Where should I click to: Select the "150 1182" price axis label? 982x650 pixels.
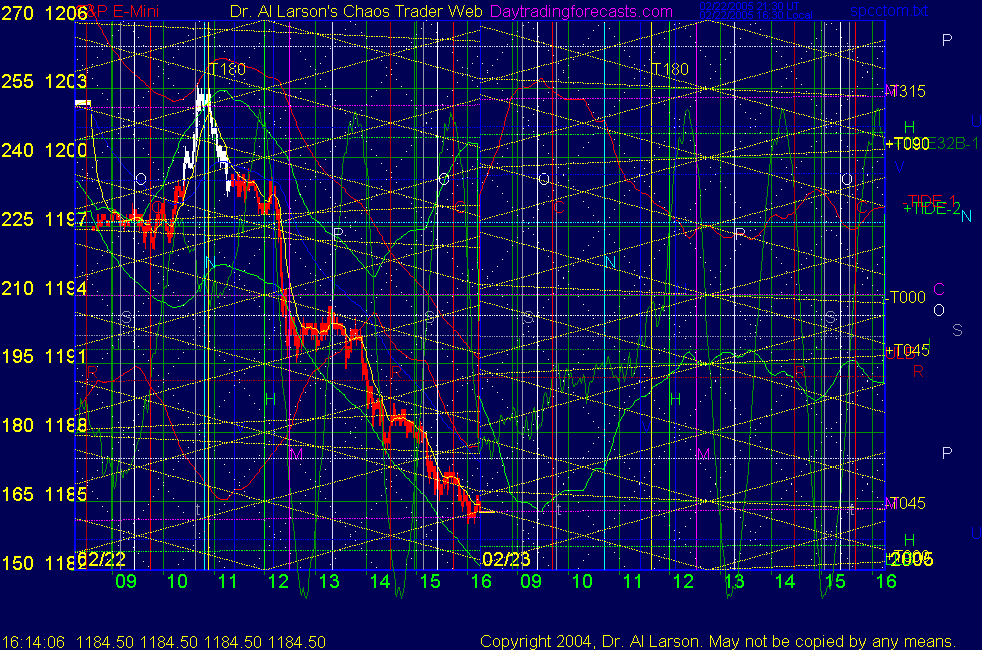tap(44, 563)
